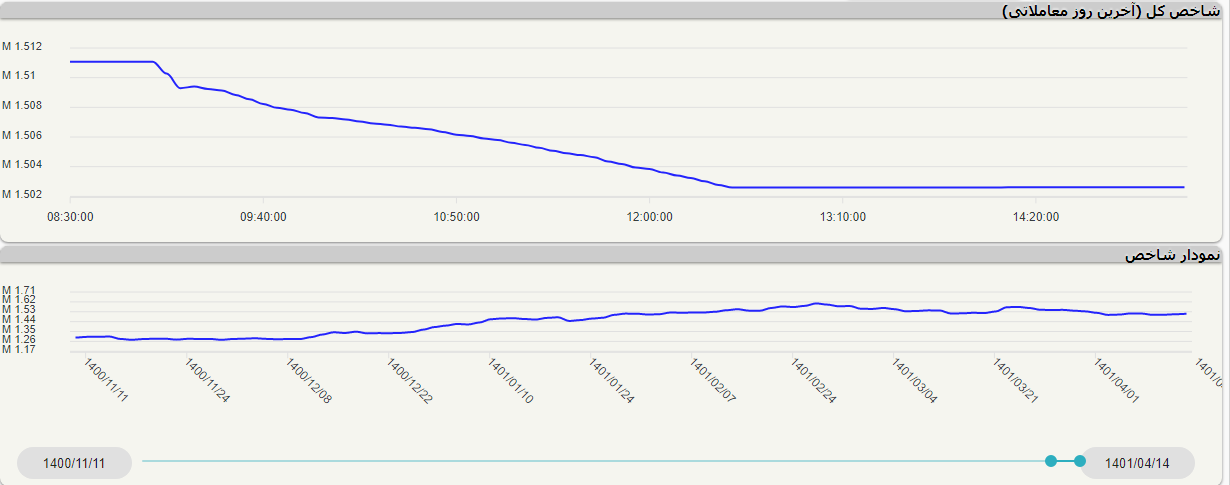The image size is (1230, 485).
Task: Click the نمودار شاخص panel header
Action: (1172, 256)
